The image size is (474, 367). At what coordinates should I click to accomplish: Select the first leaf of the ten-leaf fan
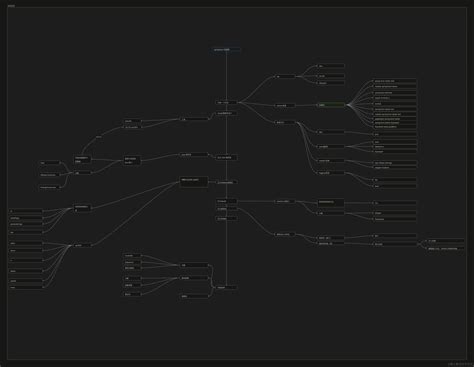(395, 81)
